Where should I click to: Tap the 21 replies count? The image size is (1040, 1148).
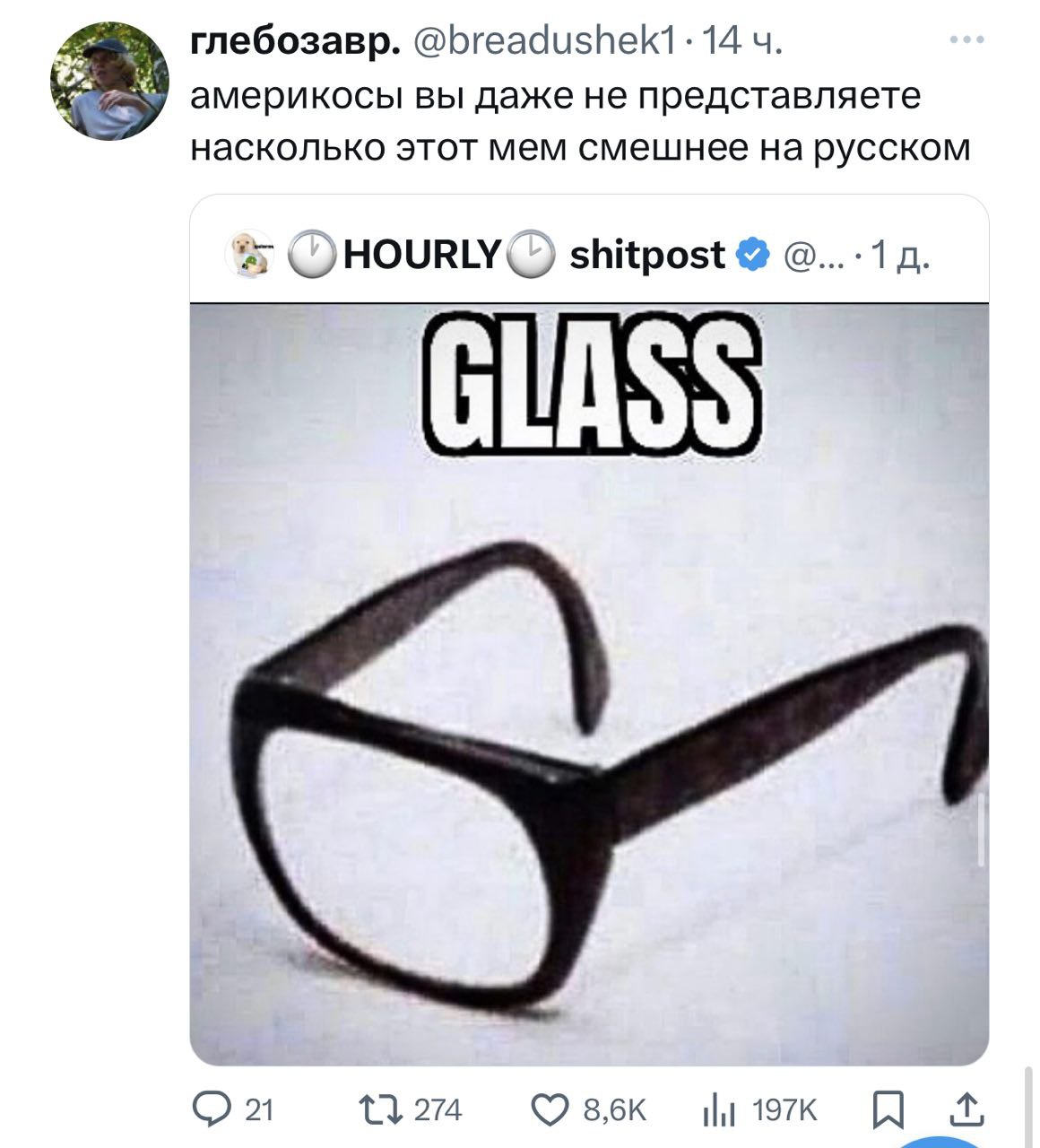[x=257, y=1111]
